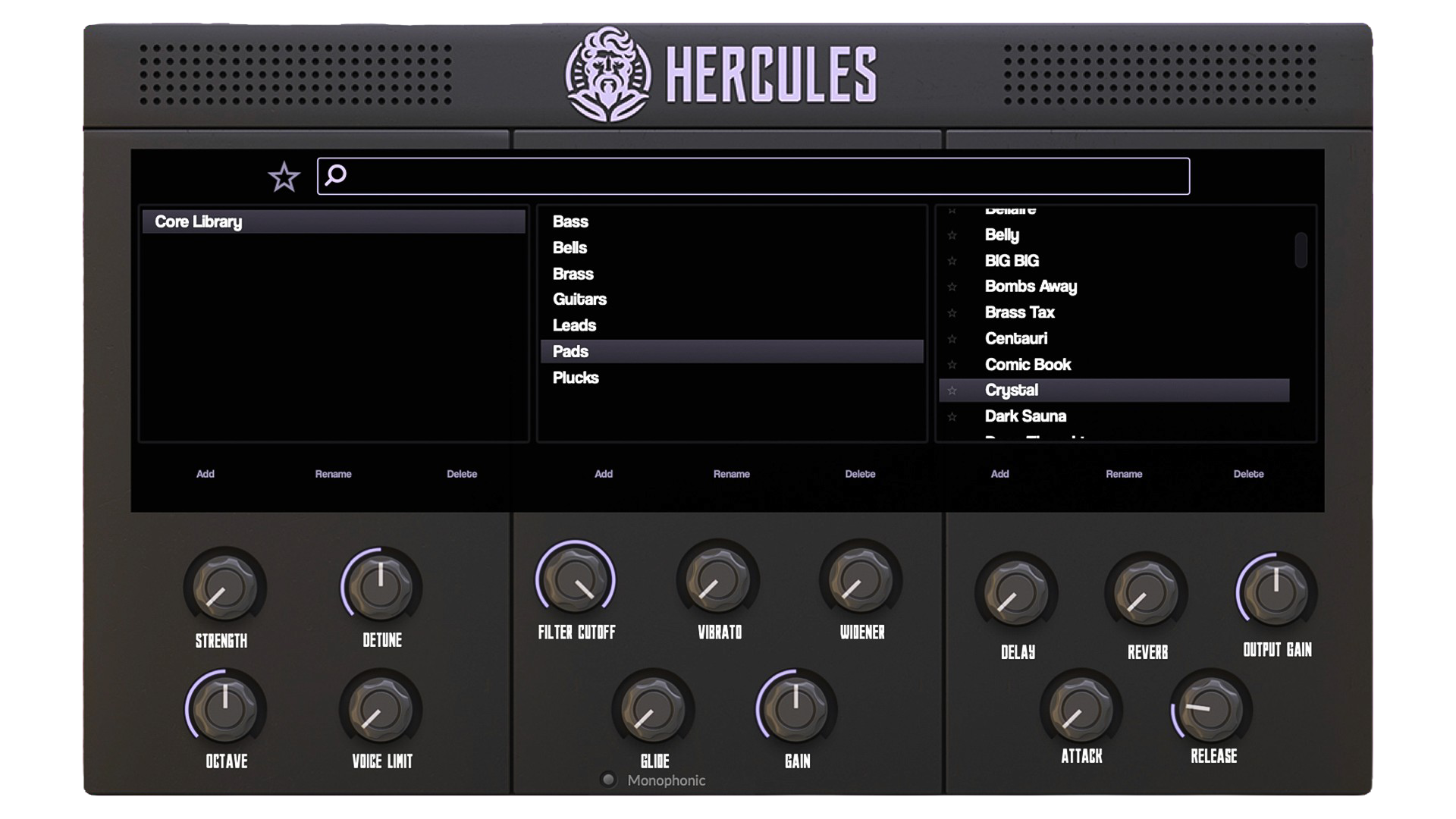Select the Plucks category
Viewport: 1456px width, 819px height.
pos(576,378)
